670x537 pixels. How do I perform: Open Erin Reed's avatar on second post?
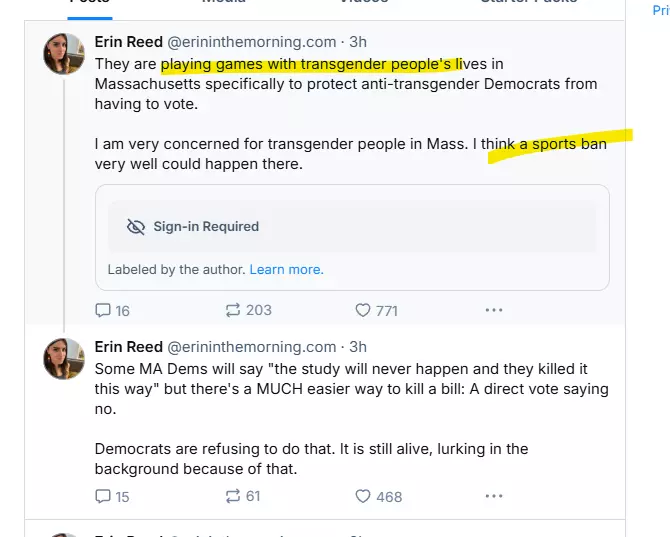64,358
